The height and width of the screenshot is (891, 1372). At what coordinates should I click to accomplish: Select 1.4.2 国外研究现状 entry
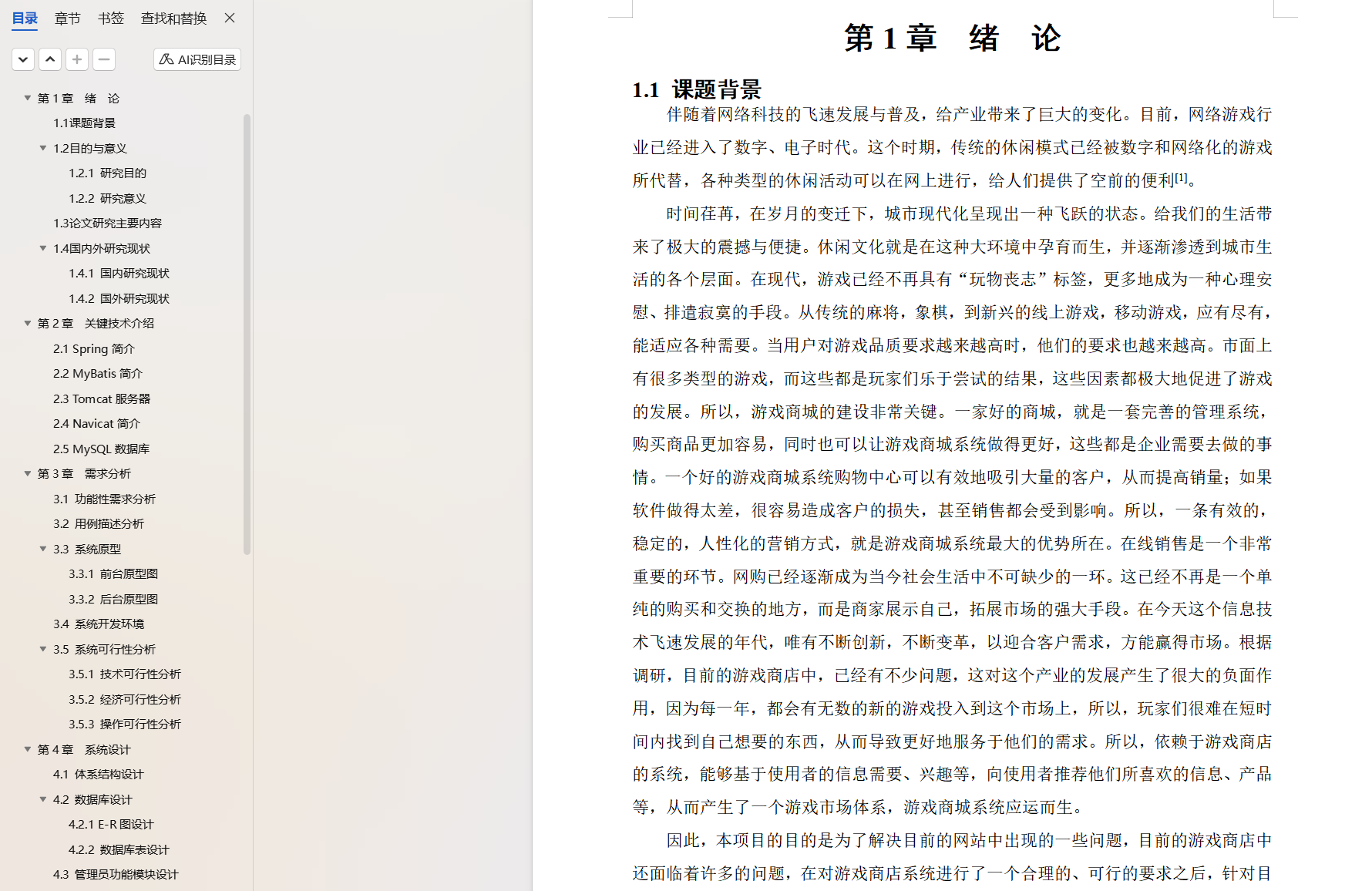click(119, 298)
